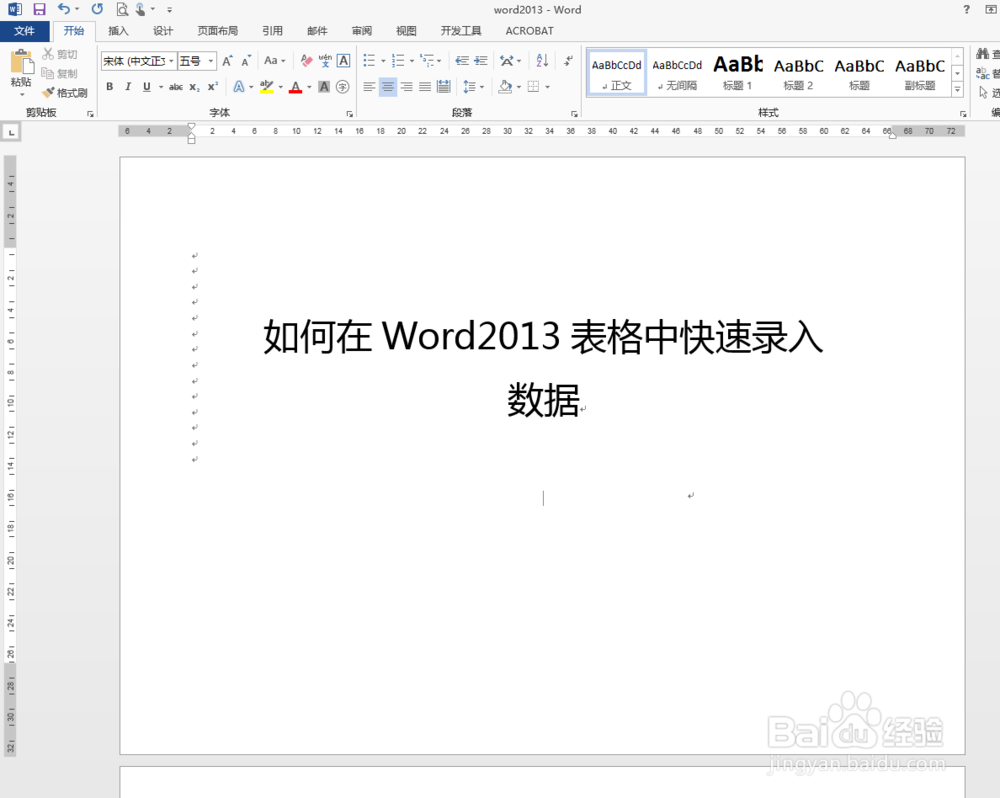Apply distributed alignment
This screenshot has height=798, width=1000.
(x=444, y=87)
